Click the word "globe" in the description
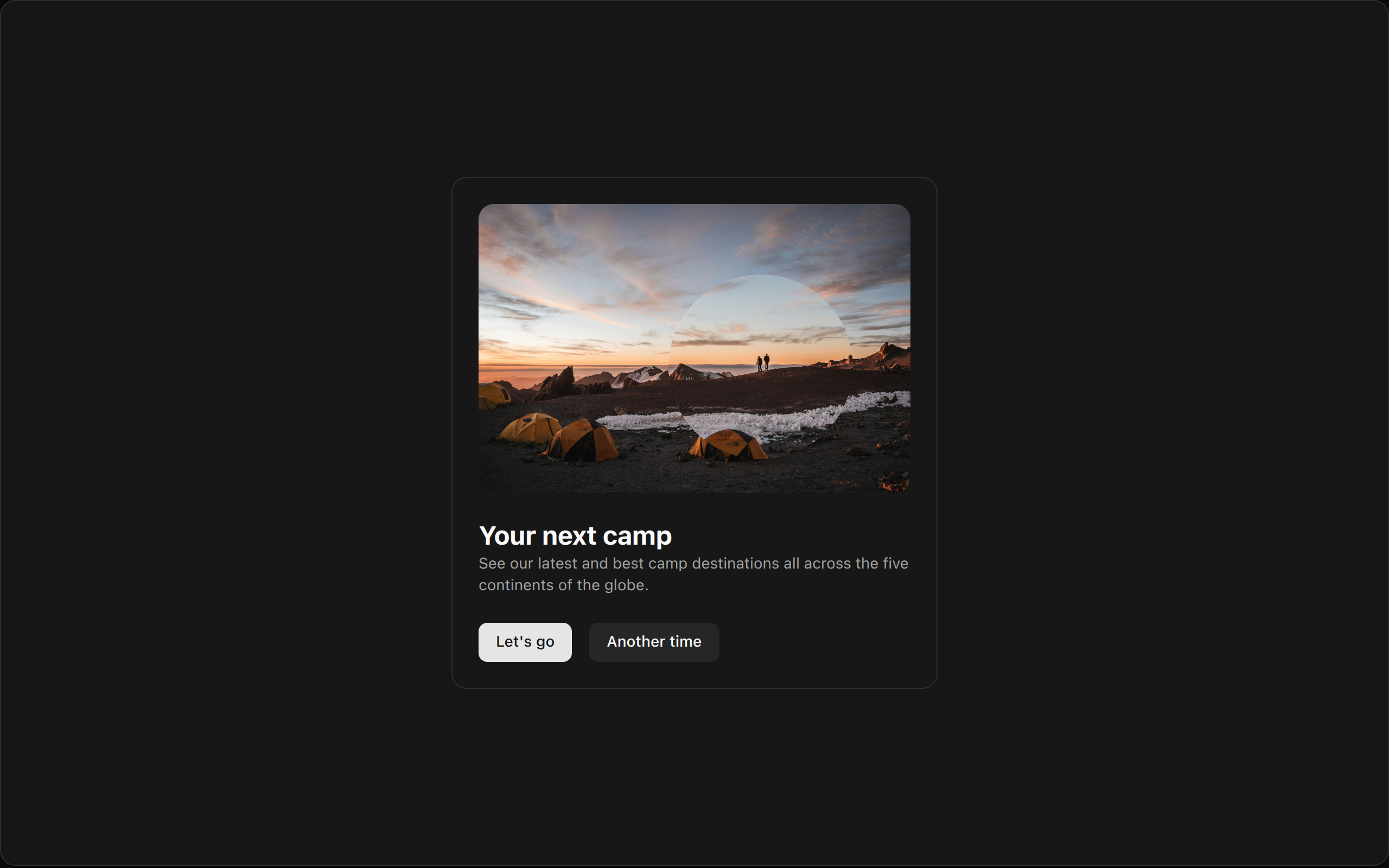Viewport: 1389px width, 868px height. pyautogui.click(x=624, y=585)
